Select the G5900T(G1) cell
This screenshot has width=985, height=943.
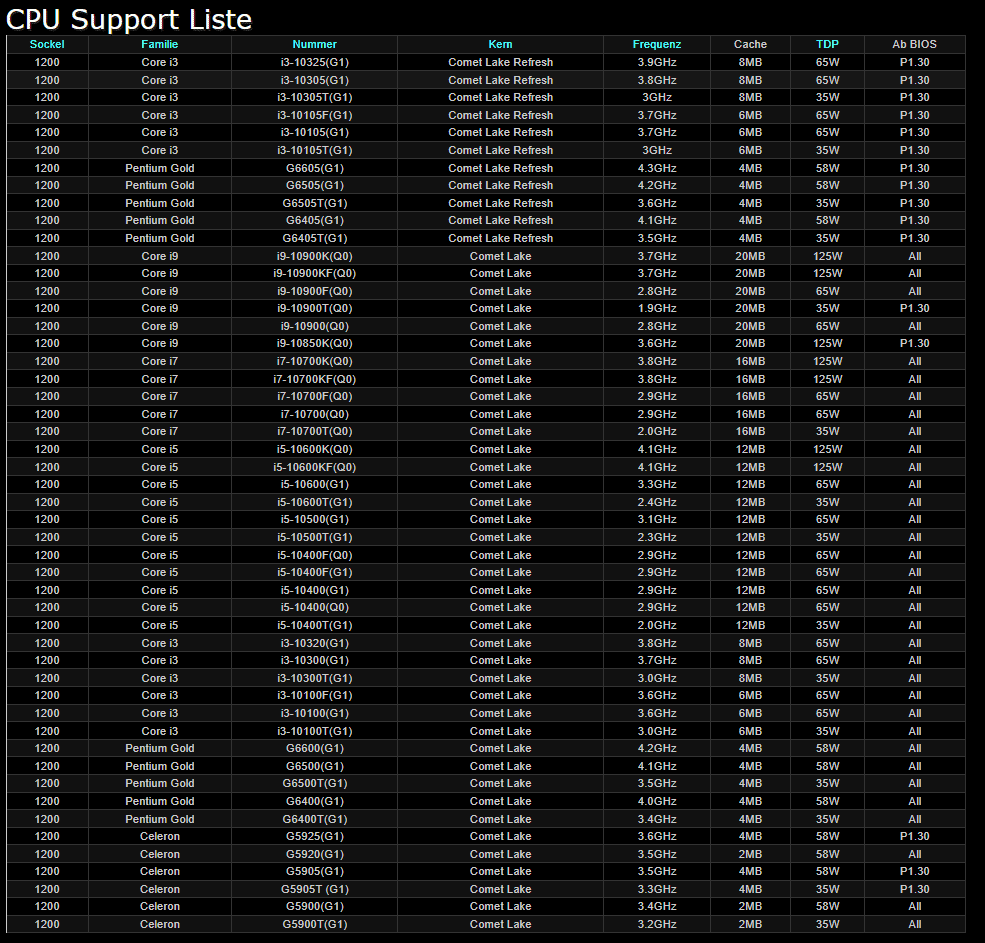click(314, 924)
